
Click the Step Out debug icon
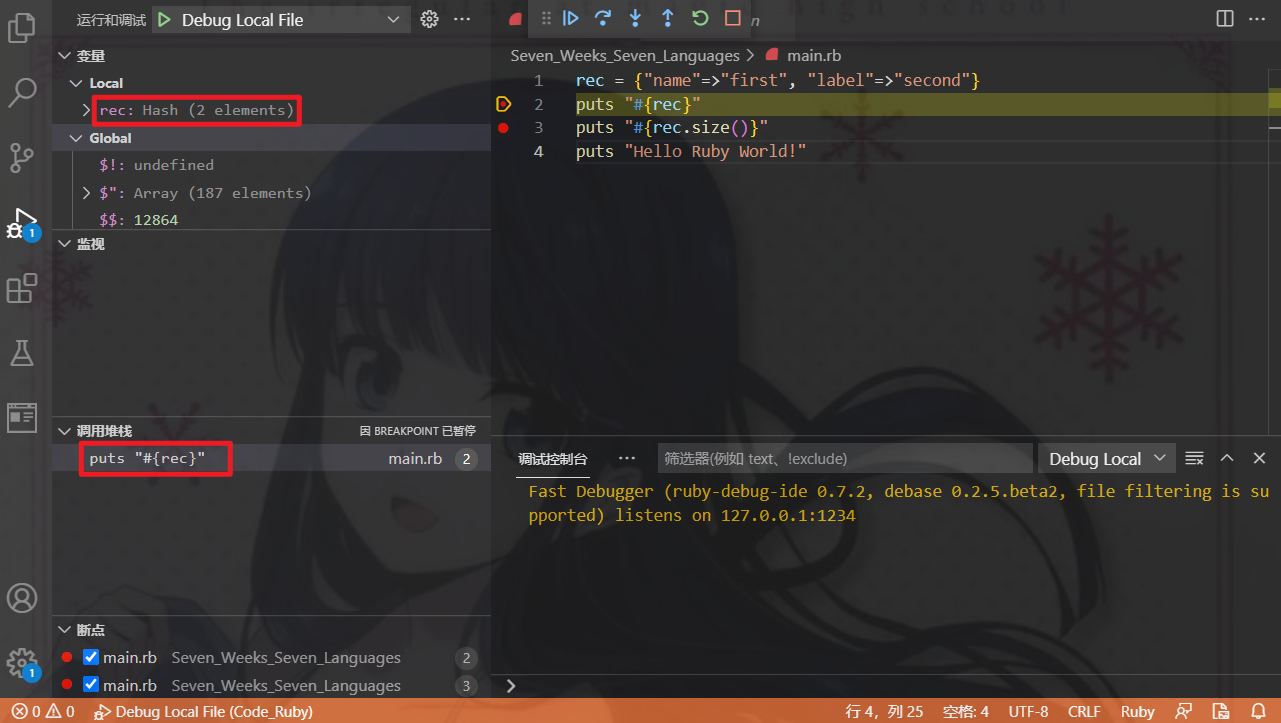tap(666, 18)
